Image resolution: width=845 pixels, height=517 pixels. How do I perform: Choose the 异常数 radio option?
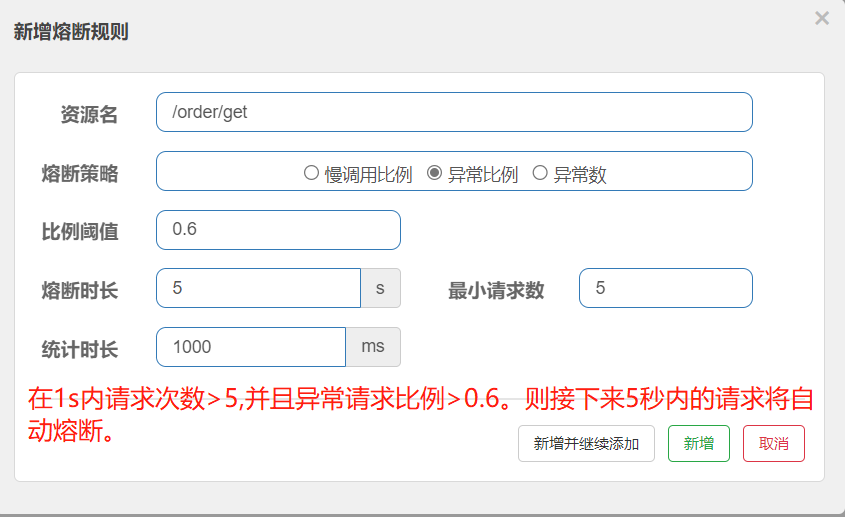pyautogui.click(x=540, y=173)
